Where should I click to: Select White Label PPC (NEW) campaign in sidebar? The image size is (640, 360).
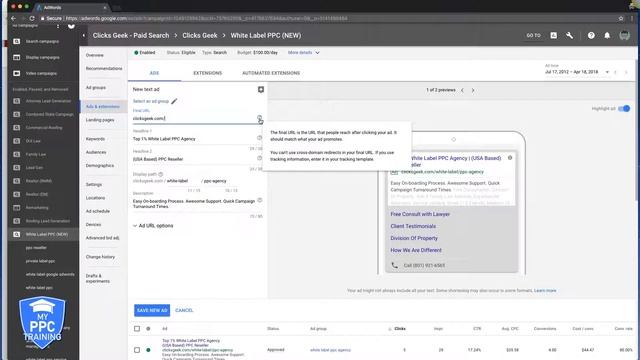[47, 234]
